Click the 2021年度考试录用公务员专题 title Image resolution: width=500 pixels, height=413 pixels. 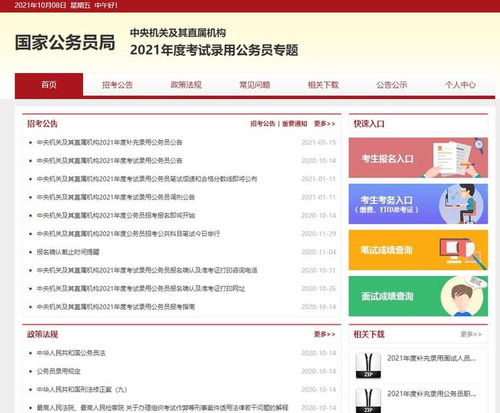[214, 50]
